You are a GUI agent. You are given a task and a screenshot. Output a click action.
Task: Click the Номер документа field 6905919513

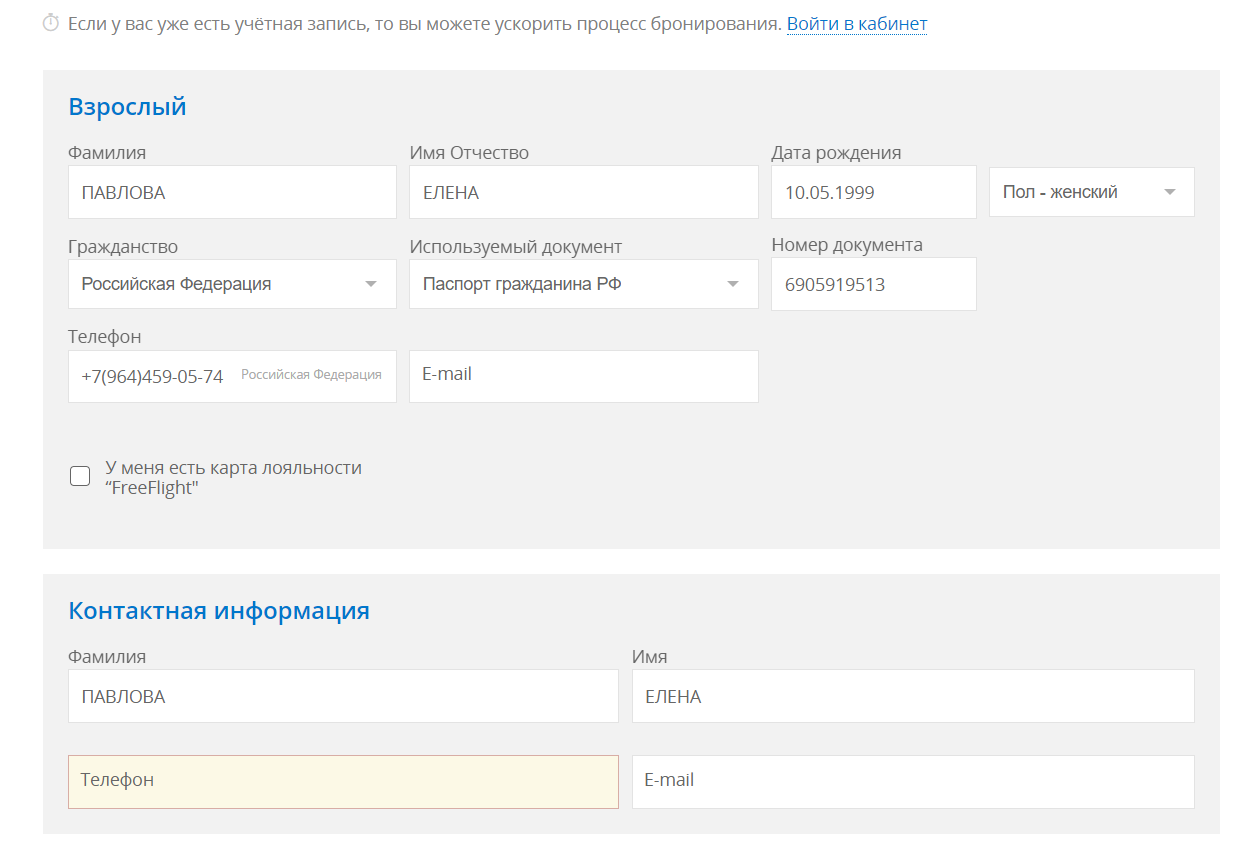[873, 284]
